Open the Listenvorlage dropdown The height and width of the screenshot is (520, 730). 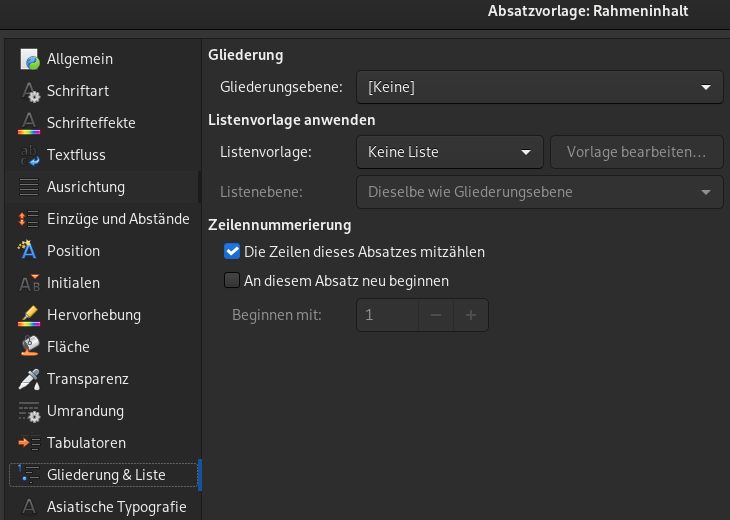coord(449,152)
